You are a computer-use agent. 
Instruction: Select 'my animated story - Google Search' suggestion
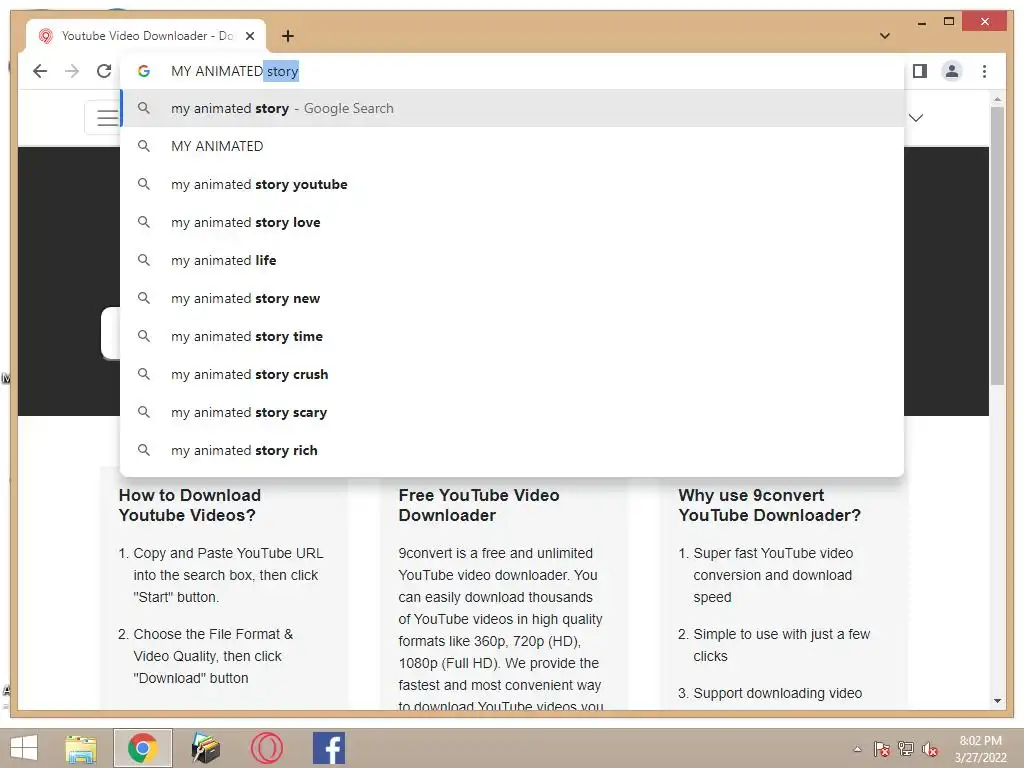[x=512, y=108]
